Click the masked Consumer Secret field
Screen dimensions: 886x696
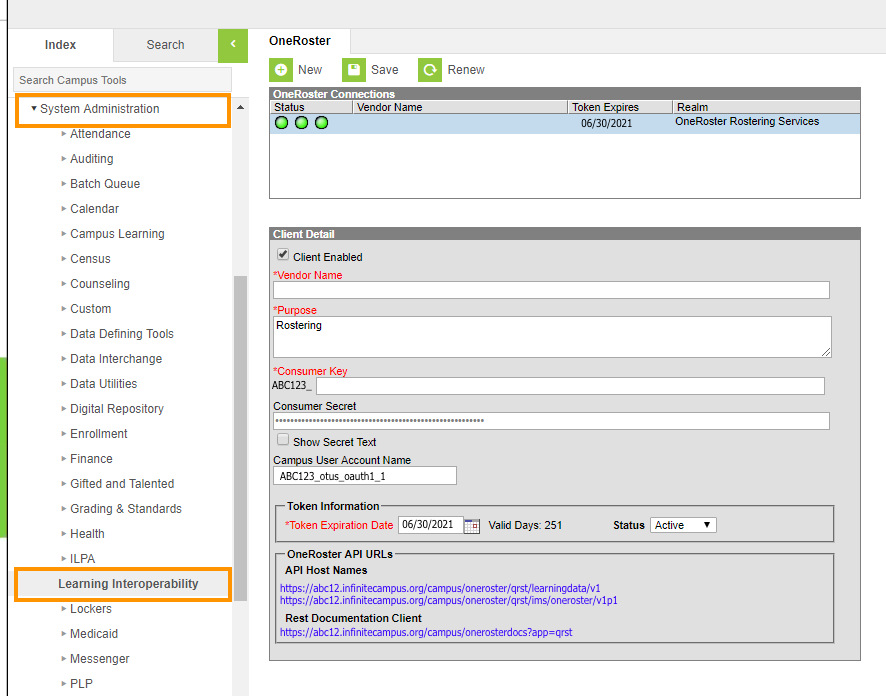[x=551, y=421]
